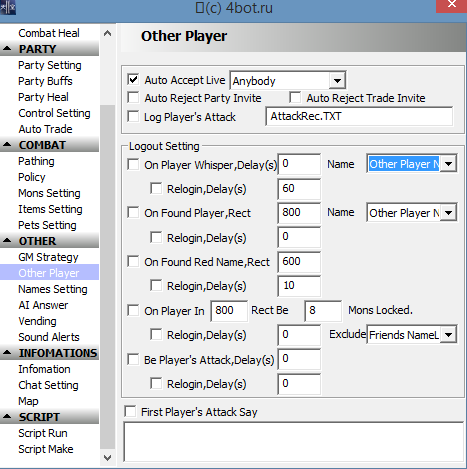This screenshot has width=467, height=469.
Task: Open Items Setting page
Action: coord(50,209)
